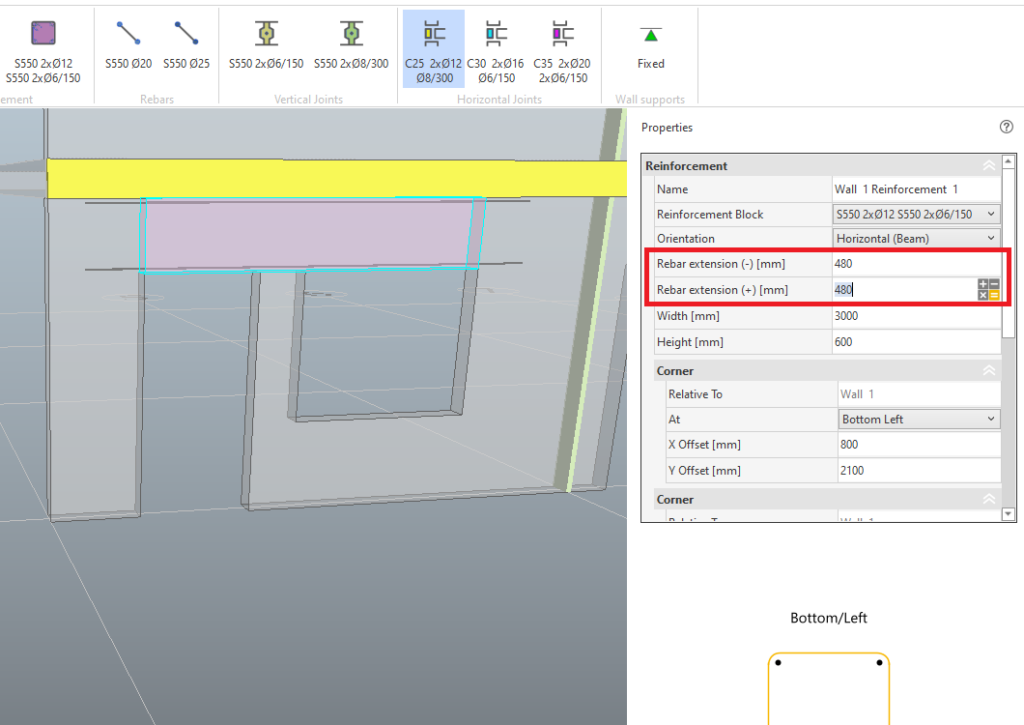Collapse the first Corner section
This screenshot has width=1024, height=725.
point(989,371)
